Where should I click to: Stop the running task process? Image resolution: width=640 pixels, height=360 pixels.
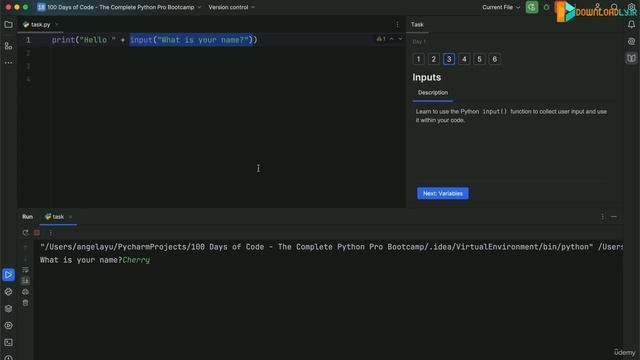tap(37, 233)
